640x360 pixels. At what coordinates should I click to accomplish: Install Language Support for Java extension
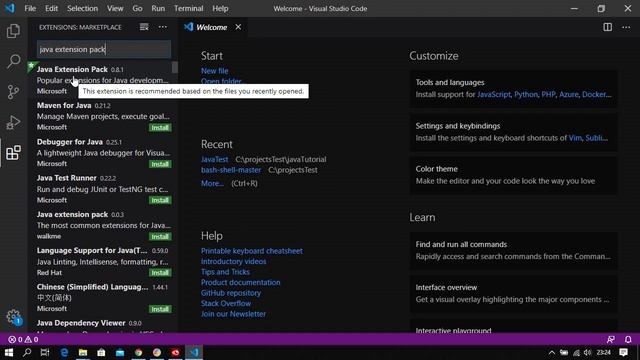[160, 273]
